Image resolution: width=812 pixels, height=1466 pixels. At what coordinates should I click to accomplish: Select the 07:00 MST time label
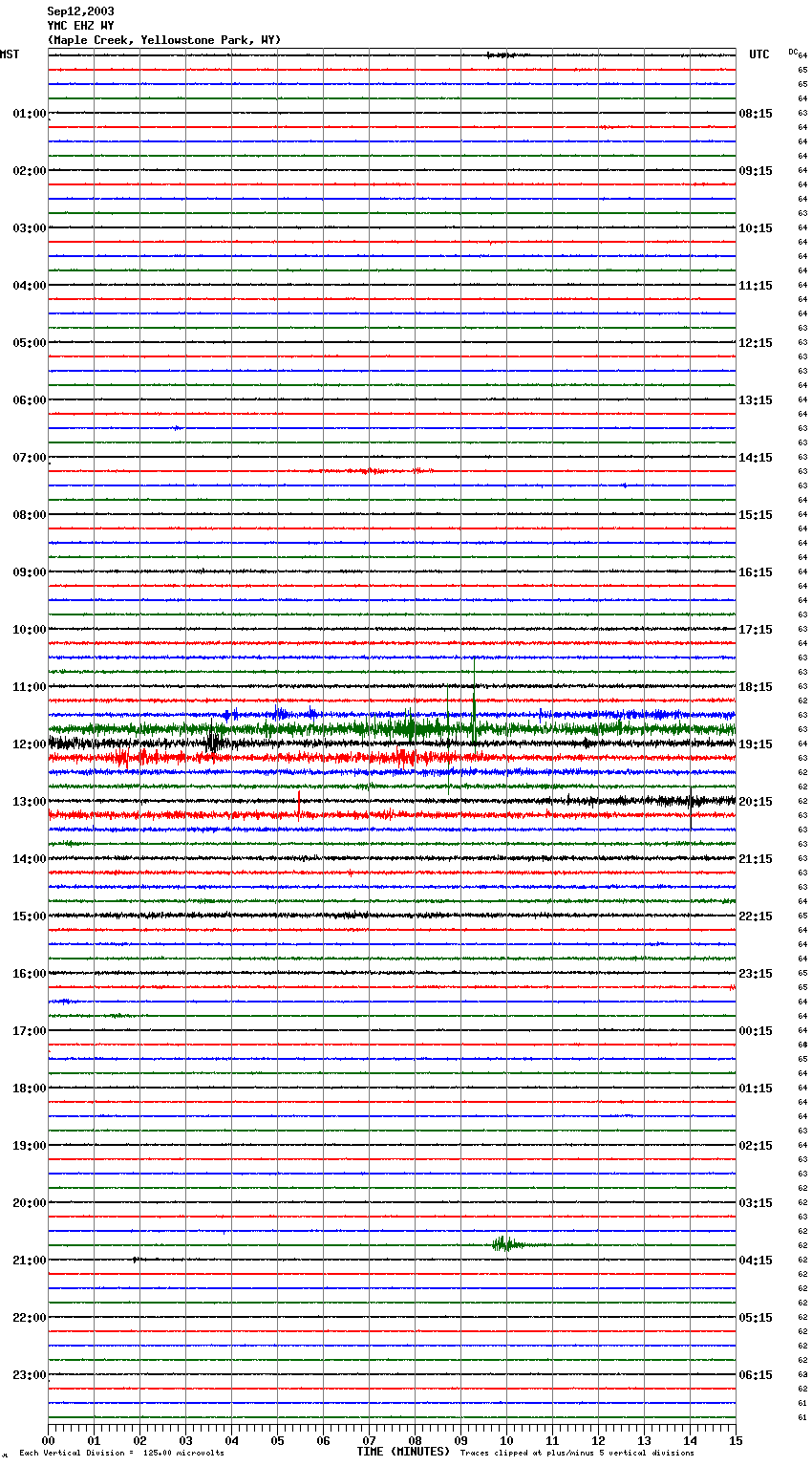pos(30,458)
